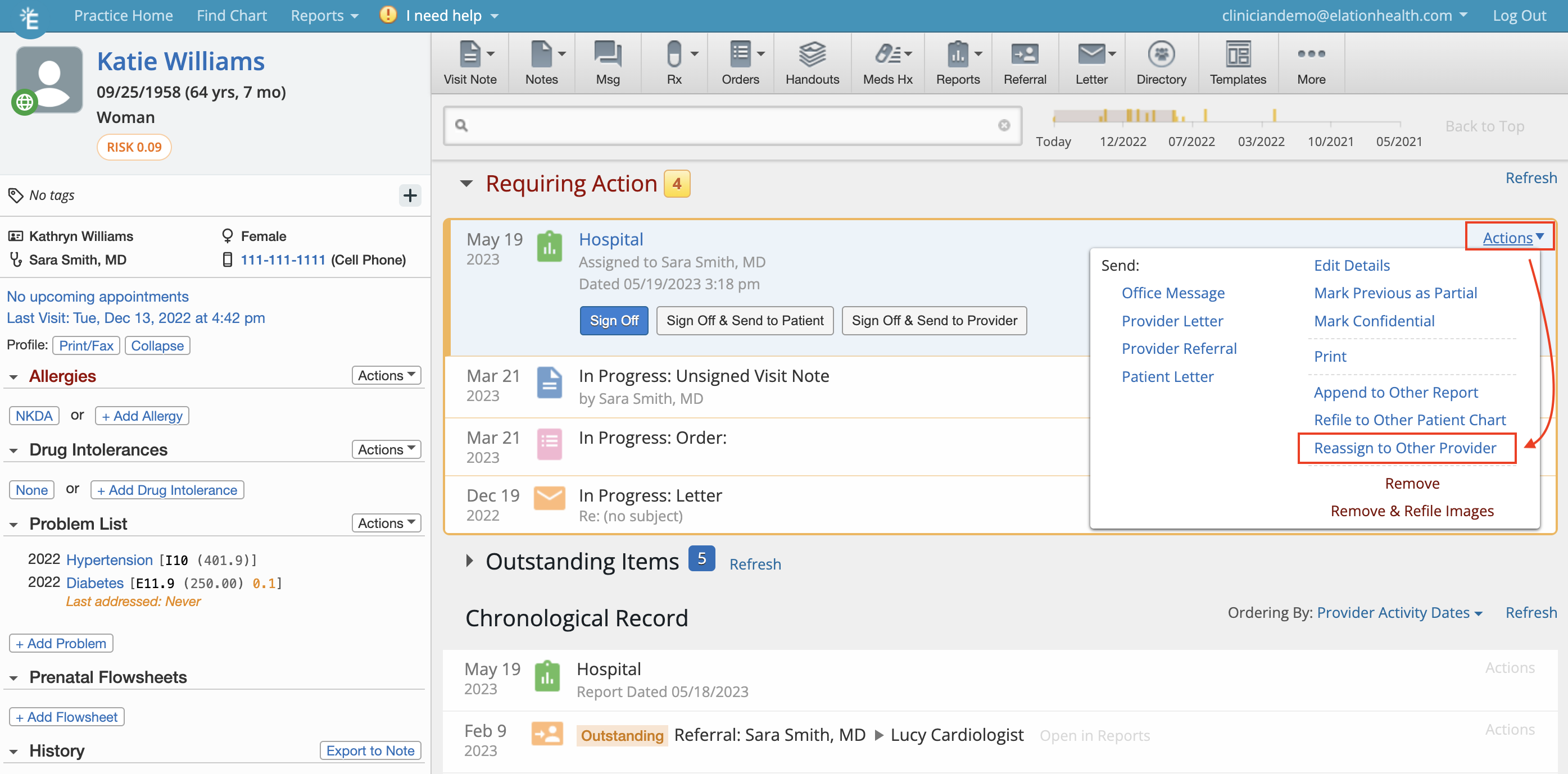The image size is (1568, 774).
Task: Collapse the Requiring Action section
Action: (466, 183)
